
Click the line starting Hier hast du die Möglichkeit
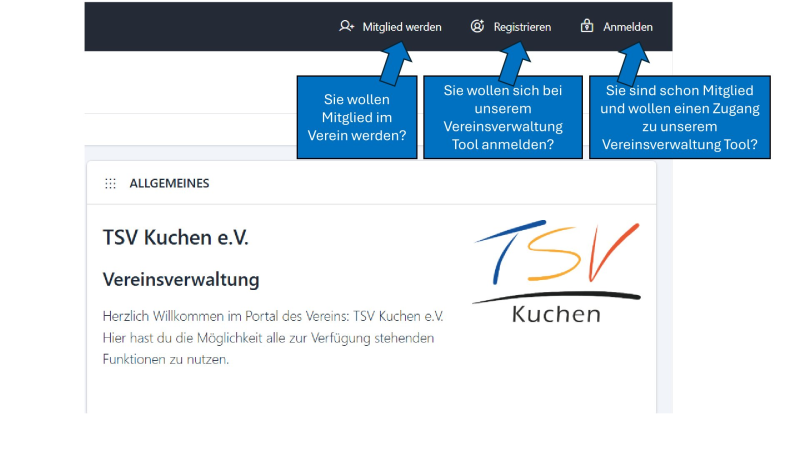[268, 338]
